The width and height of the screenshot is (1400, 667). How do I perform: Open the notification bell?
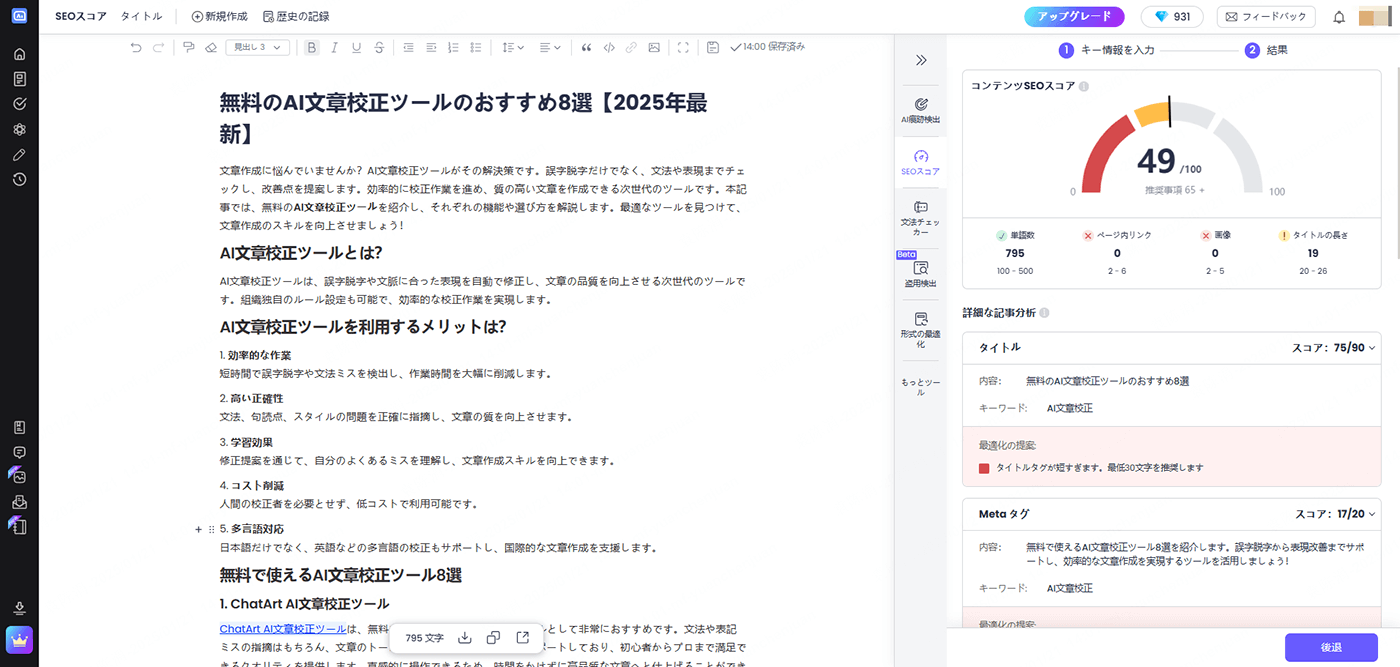[x=1339, y=17]
